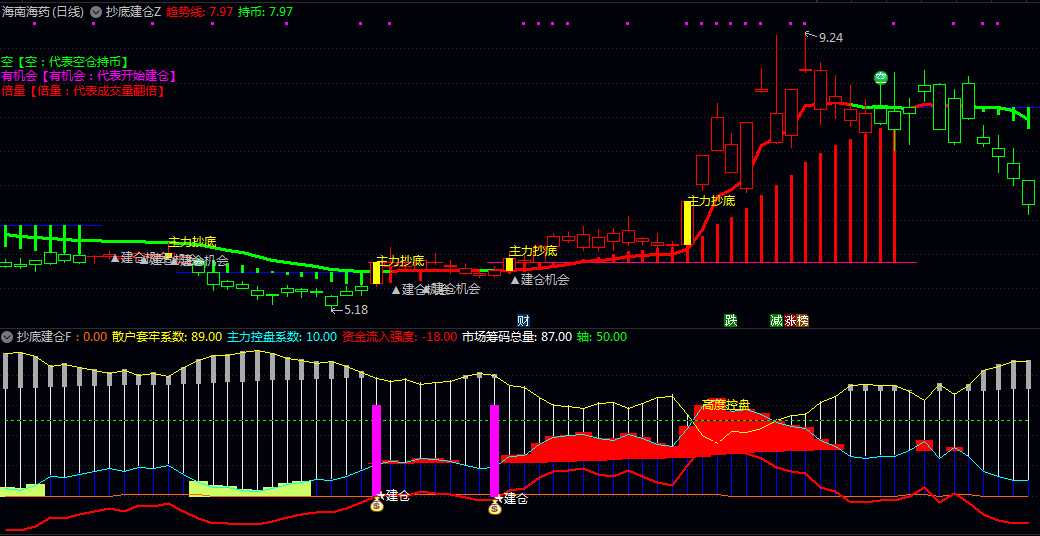Click the 5.18 low price marker
This screenshot has width=1040, height=536.
coord(356,309)
